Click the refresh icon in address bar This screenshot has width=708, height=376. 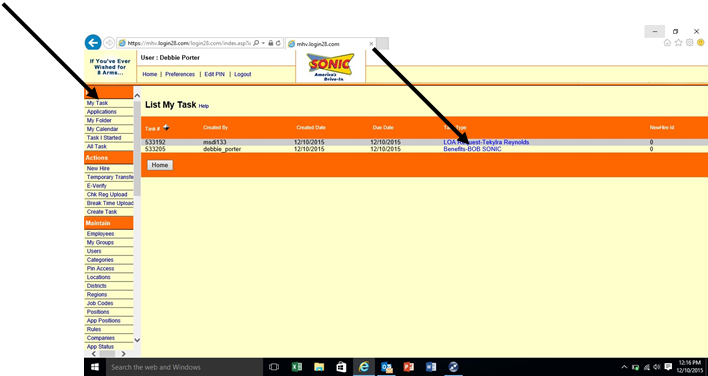pos(279,43)
